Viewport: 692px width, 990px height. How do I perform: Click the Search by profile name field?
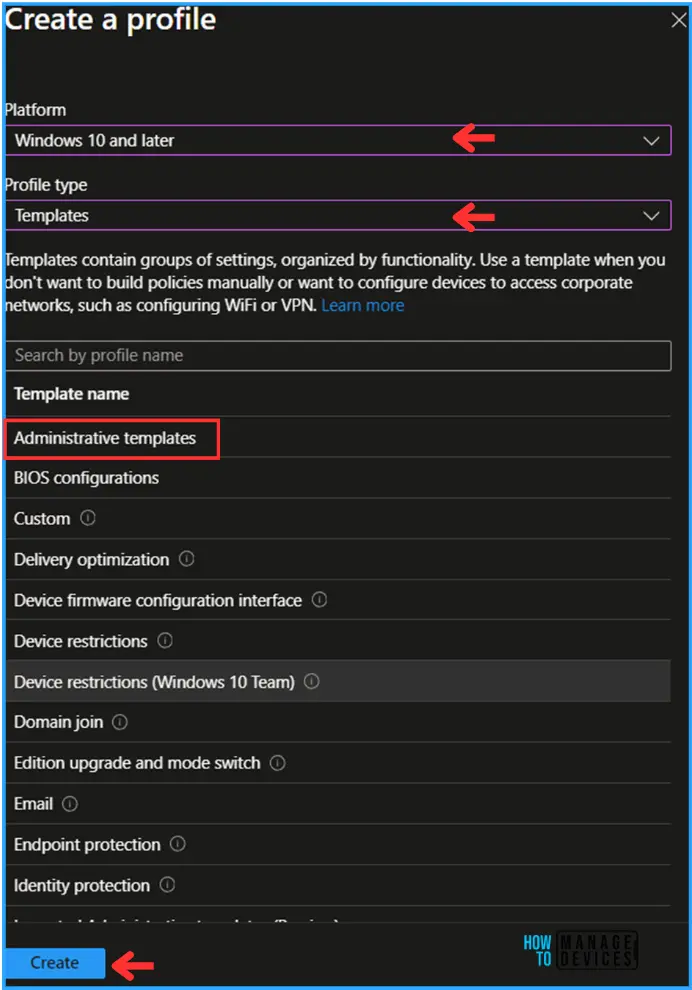(337, 356)
